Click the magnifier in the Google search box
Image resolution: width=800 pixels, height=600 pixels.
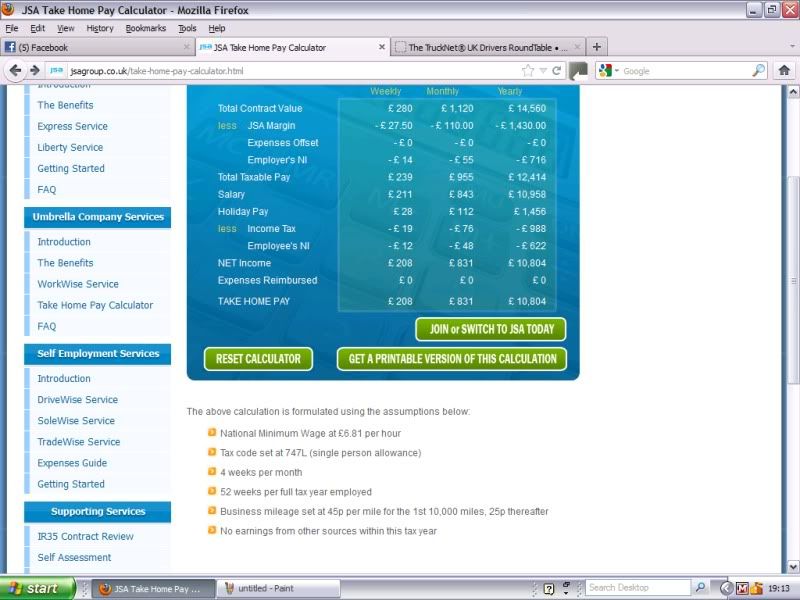pos(759,70)
